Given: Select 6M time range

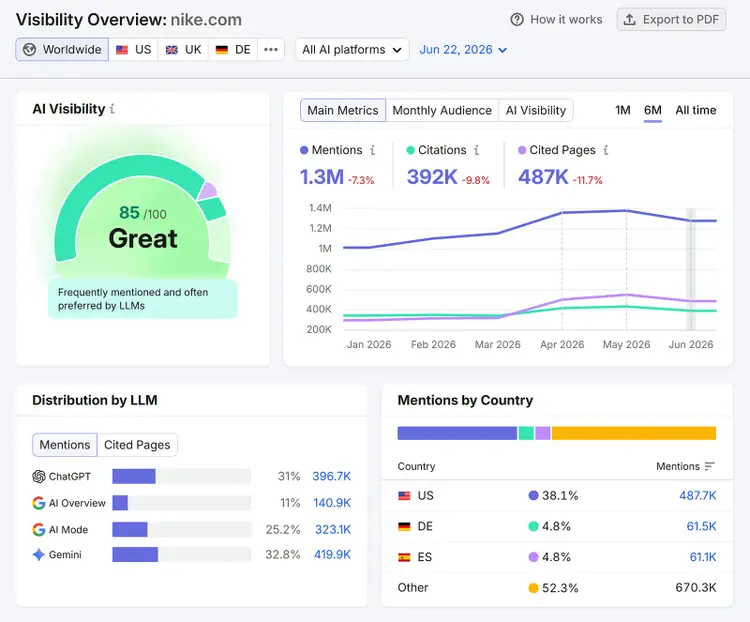Looking at the screenshot, I should (653, 111).
